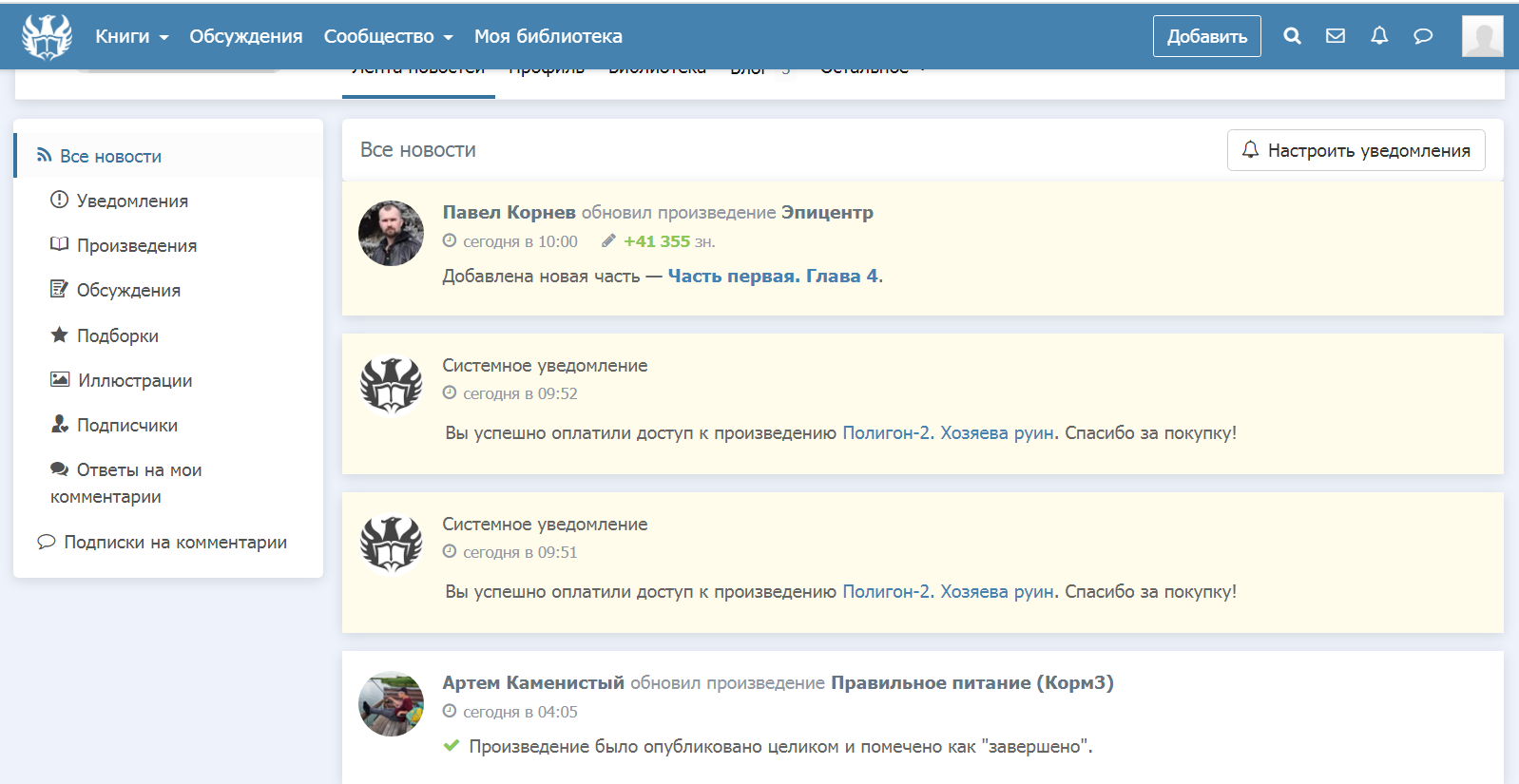Open Полигон-2. Хозяева руин from 09:52 notice
The width and height of the screenshot is (1519, 784).
pos(948,433)
